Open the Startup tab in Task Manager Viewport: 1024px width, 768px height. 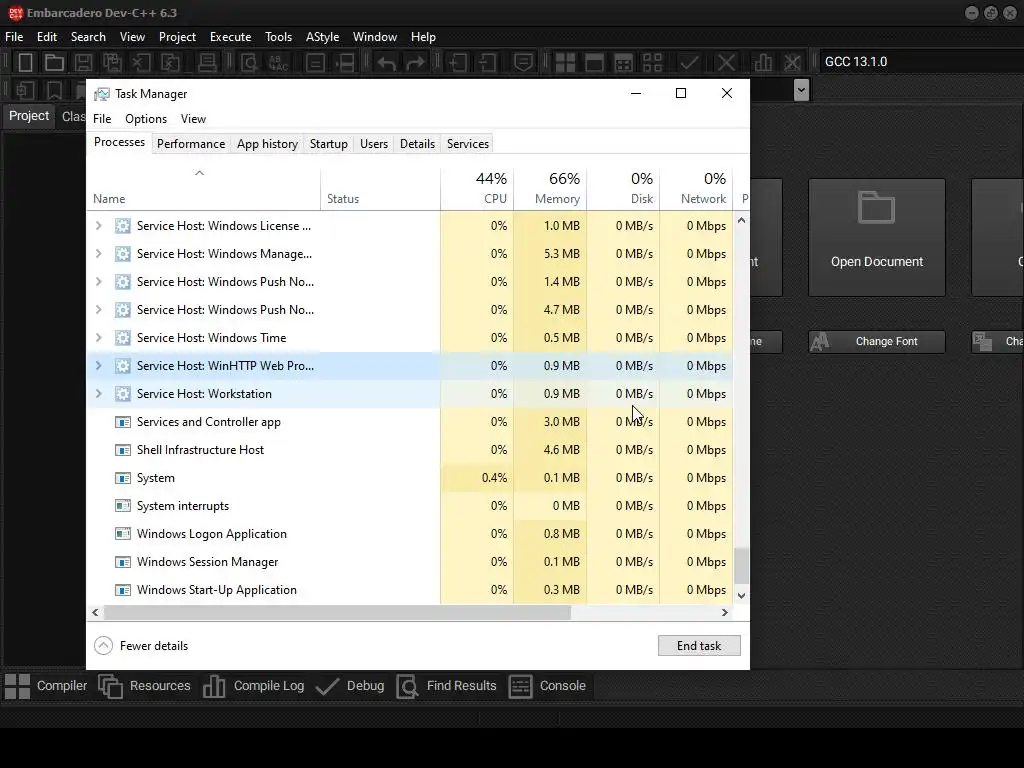click(328, 144)
